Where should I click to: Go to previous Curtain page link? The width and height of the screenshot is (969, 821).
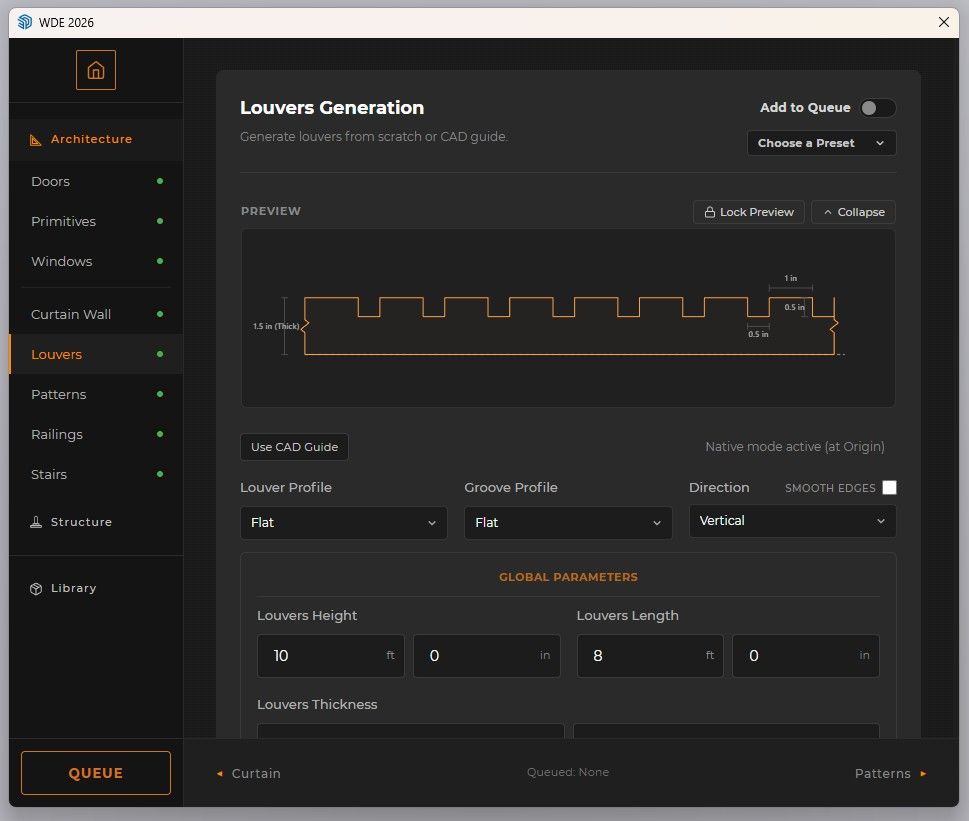pos(248,773)
